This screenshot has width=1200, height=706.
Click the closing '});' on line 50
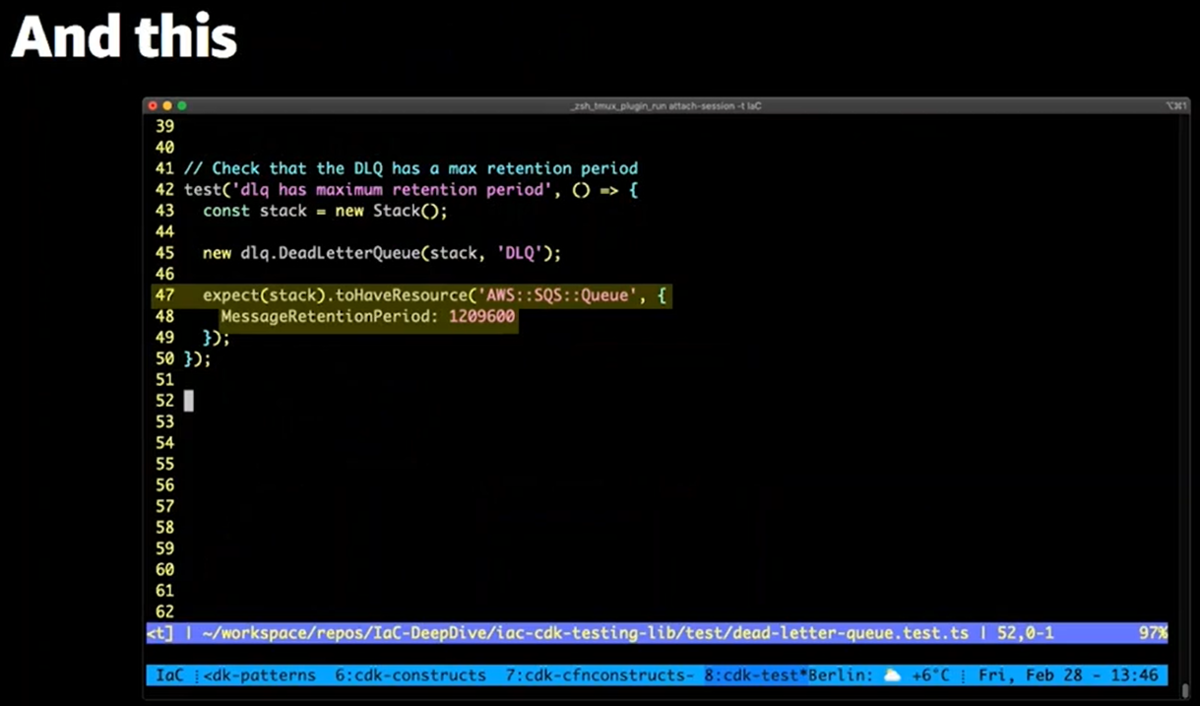pos(198,359)
